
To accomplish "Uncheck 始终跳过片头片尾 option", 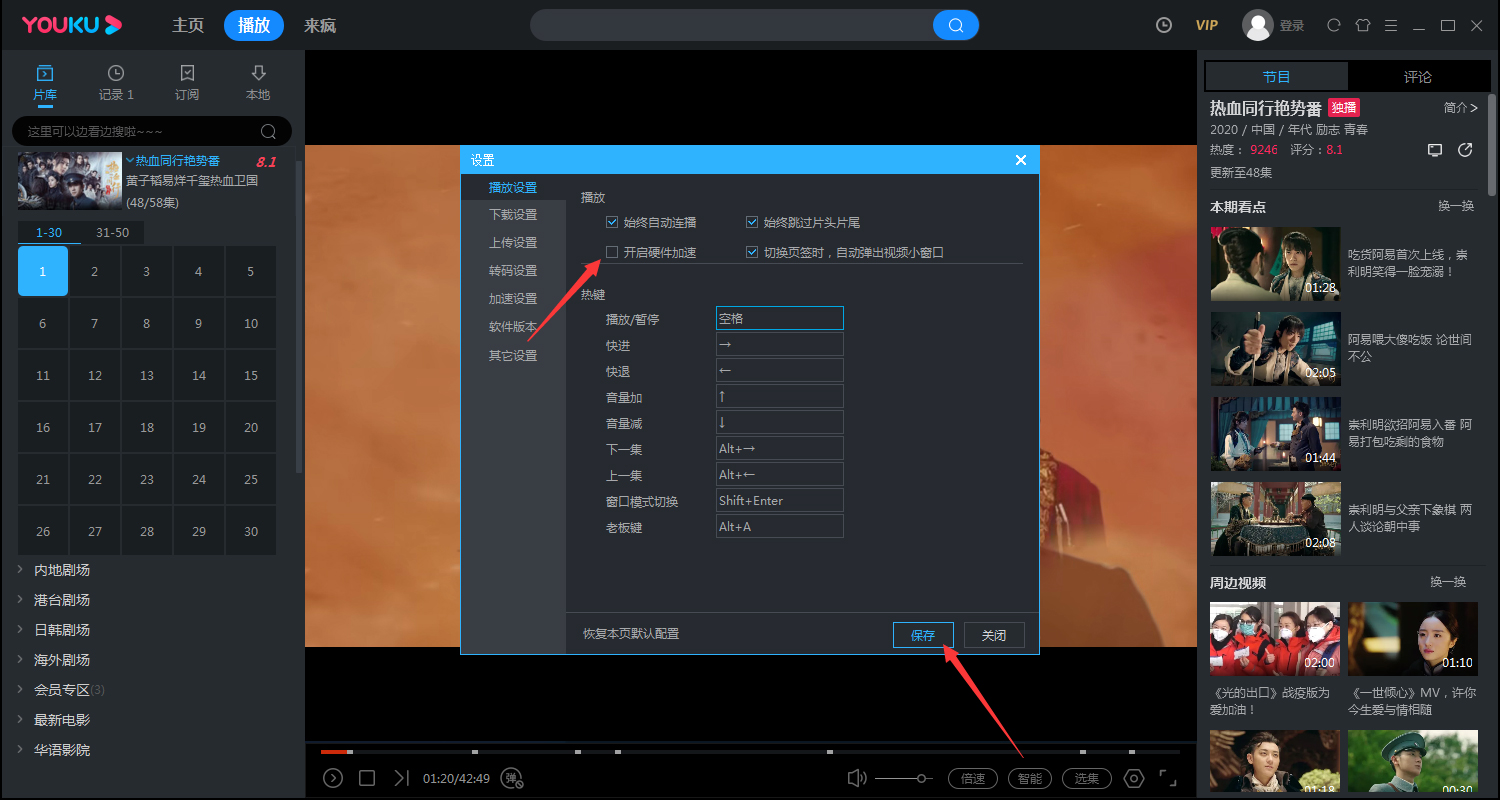I will pyautogui.click(x=751, y=222).
